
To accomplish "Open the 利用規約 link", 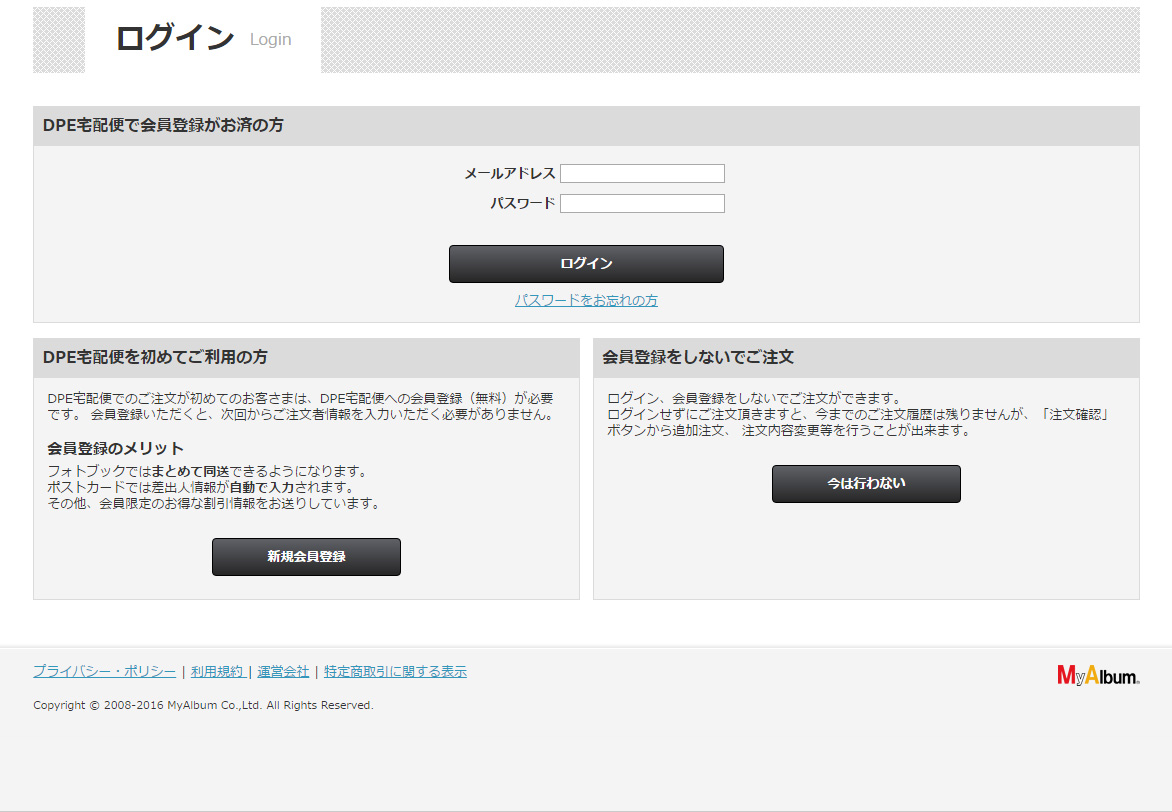I will pos(218,671).
